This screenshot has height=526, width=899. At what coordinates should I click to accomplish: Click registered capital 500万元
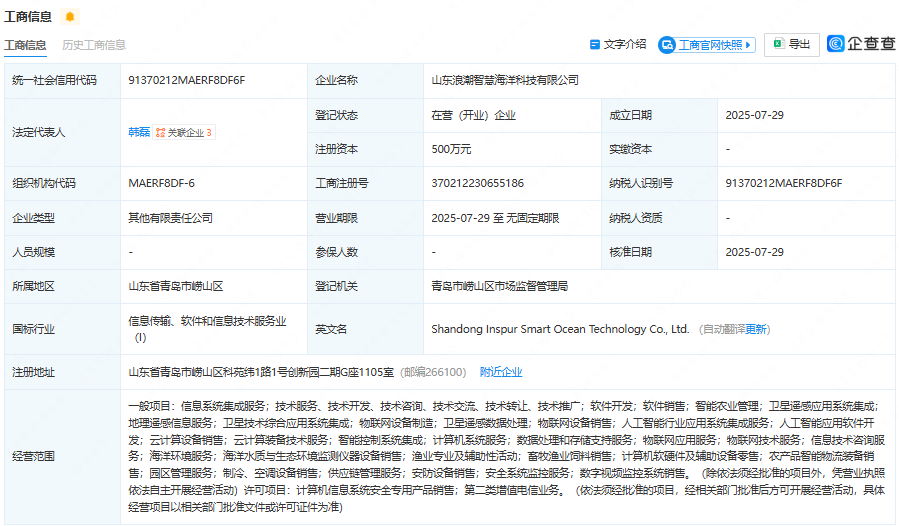[x=451, y=149]
